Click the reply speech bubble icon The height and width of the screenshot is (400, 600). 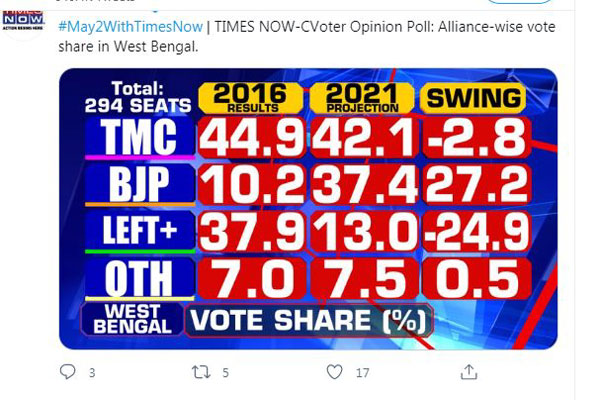click(68, 372)
